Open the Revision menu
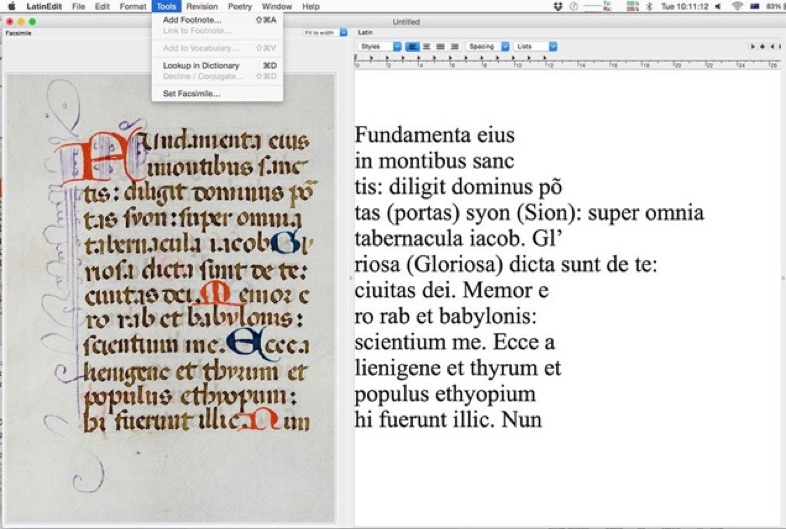Image resolution: width=786 pixels, height=529 pixels. 202,7
